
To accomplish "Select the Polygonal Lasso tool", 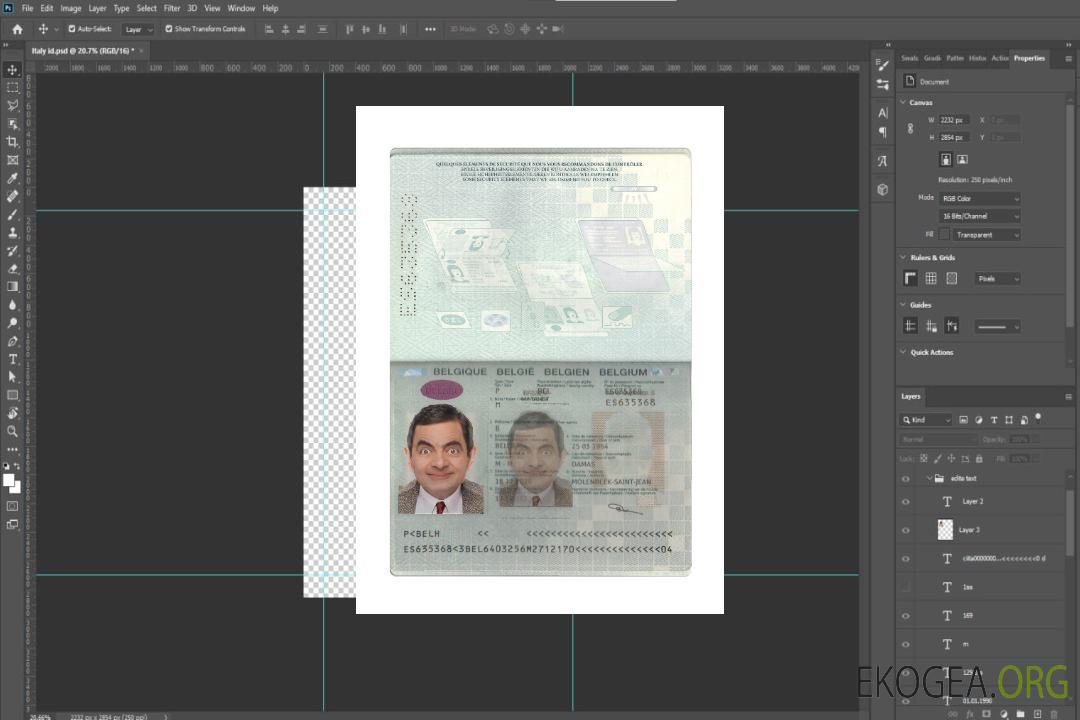I will click(x=12, y=105).
